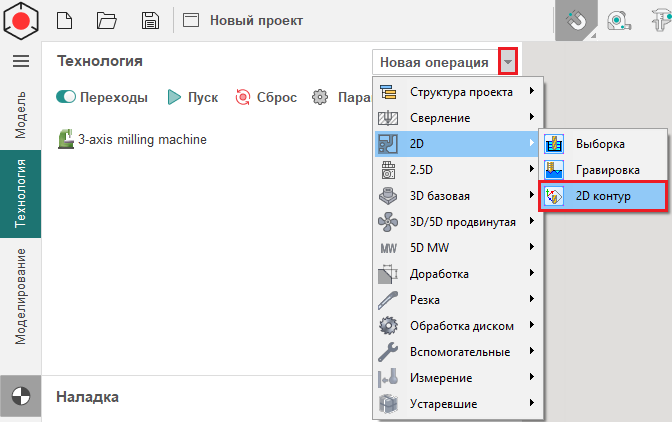Switch to the Моделирование tab
Image resolution: width=672 pixels, height=422 pixels.
point(20,296)
